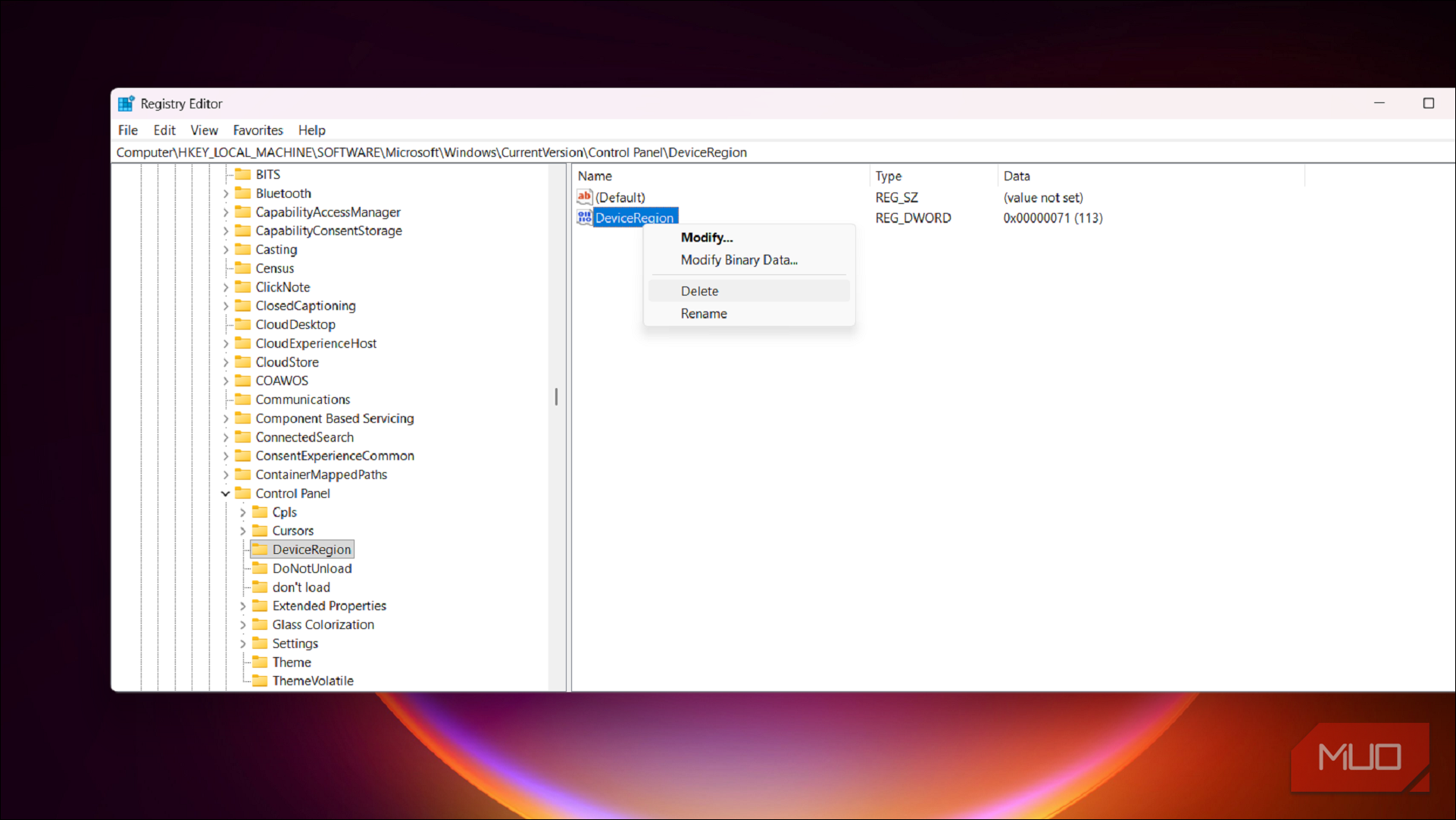Expand the Extended Properties subkey
The height and width of the screenshot is (820, 1456).
coord(242,606)
